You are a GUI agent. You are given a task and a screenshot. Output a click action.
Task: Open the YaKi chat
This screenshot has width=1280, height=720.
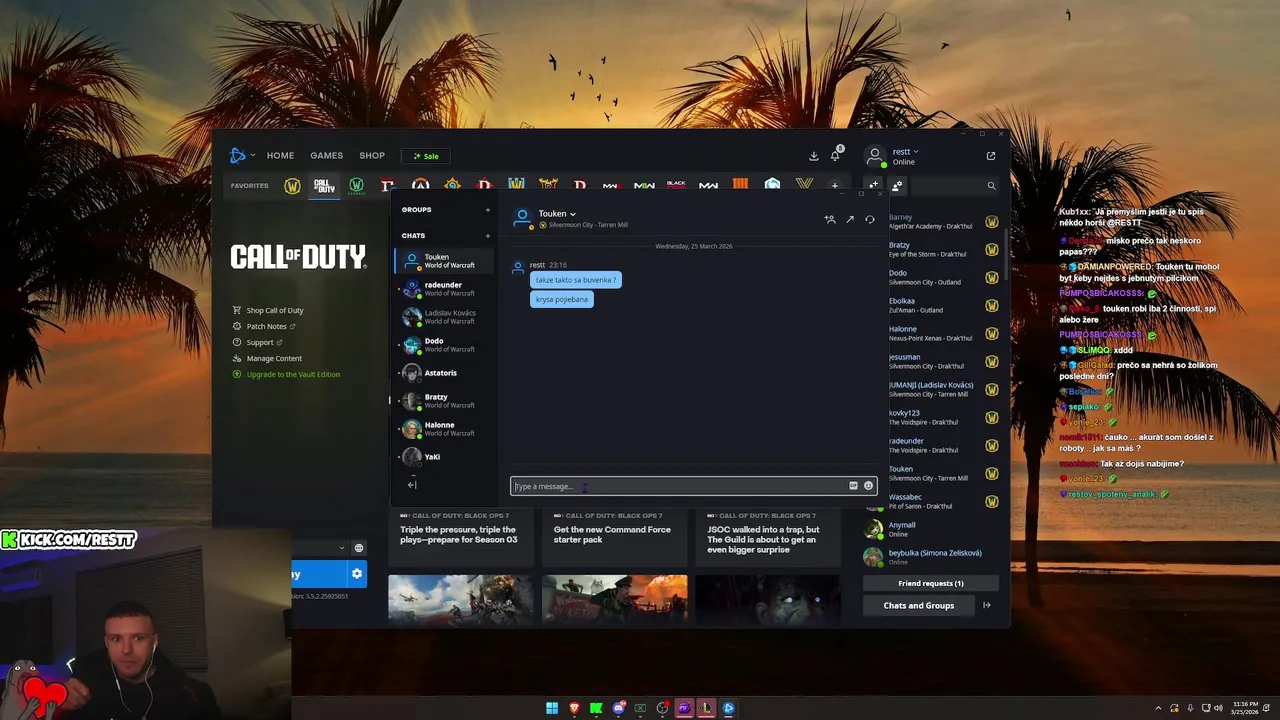pyautogui.click(x=444, y=457)
